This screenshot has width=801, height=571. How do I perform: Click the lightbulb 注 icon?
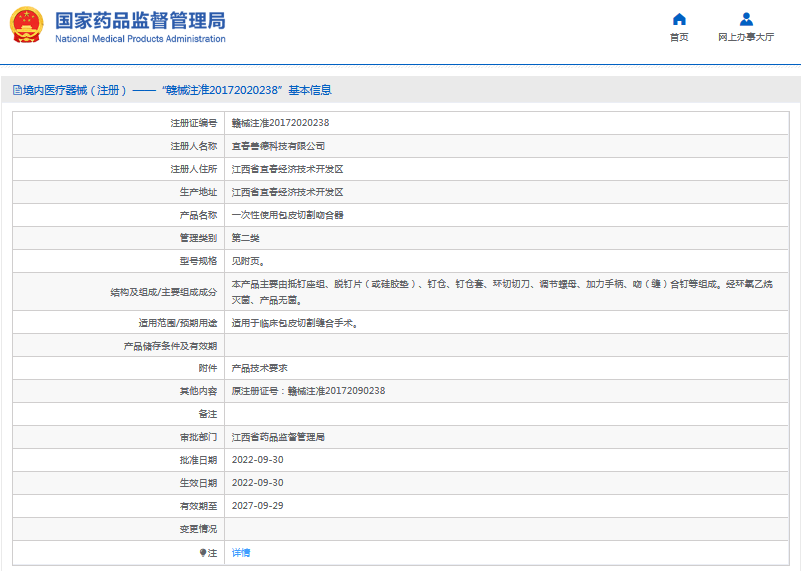click(203, 553)
